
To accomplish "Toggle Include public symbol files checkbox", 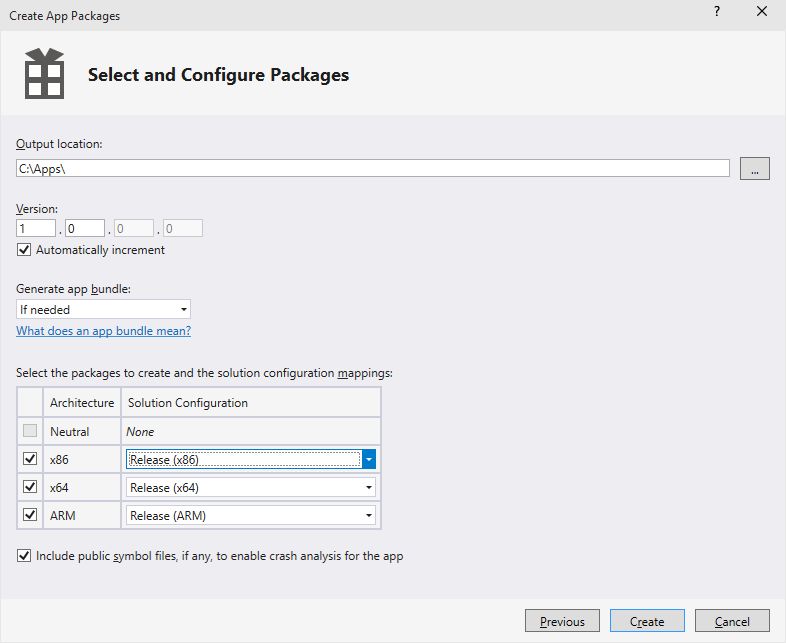I will click(25, 556).
